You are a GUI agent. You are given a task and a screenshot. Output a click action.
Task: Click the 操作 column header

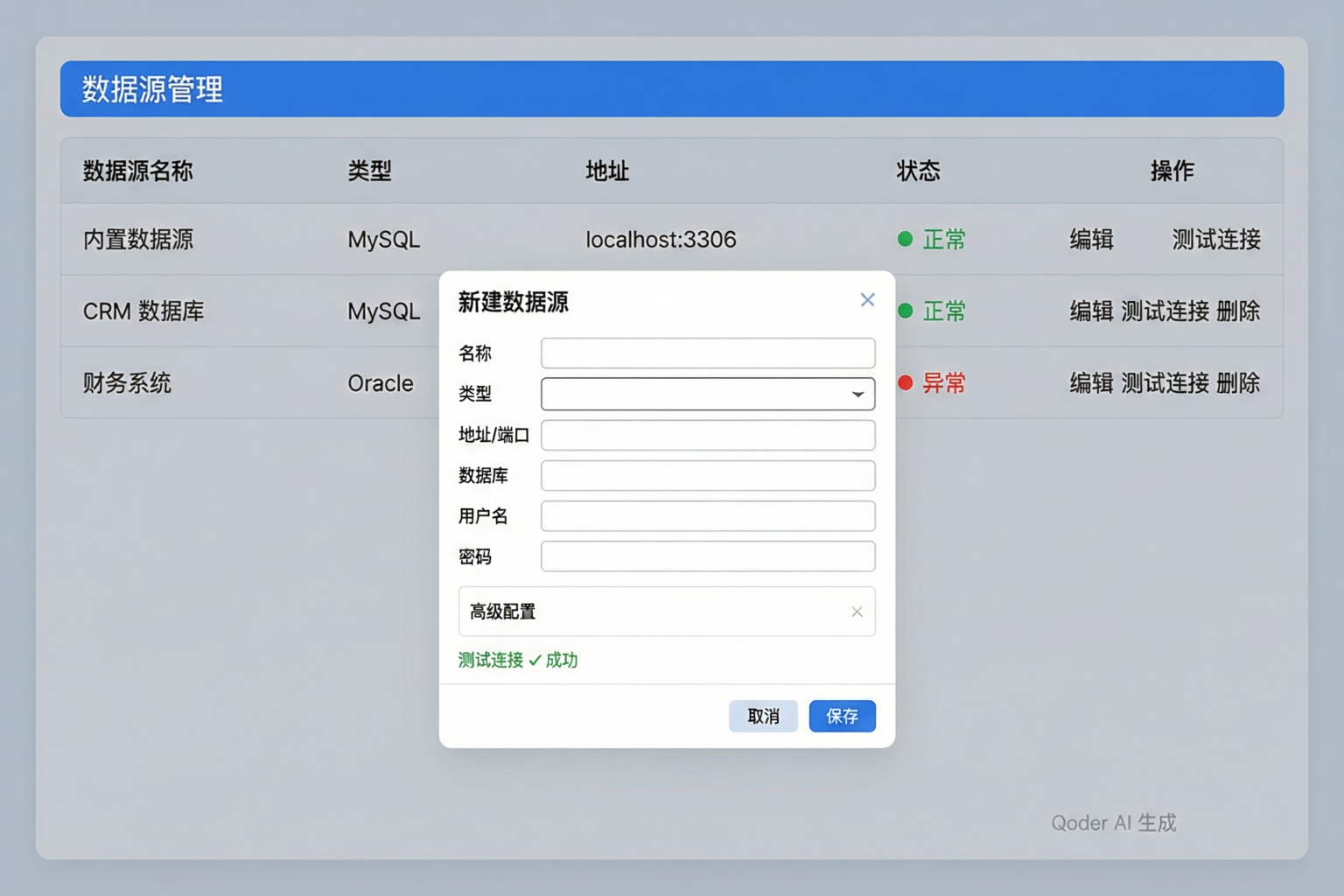click(1172, 171)
